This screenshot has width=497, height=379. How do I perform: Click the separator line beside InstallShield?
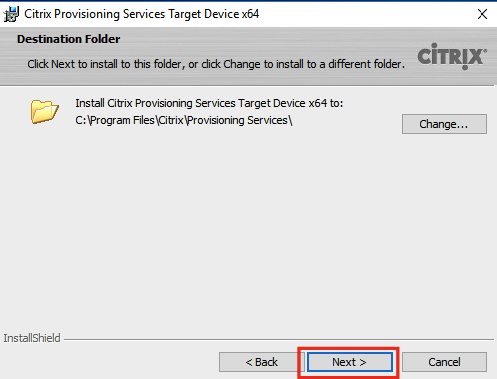tap(279, 340)
